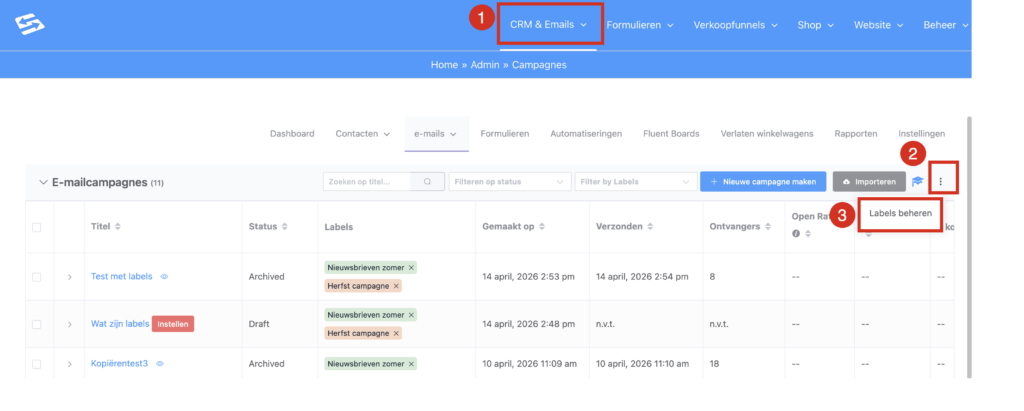1024x411 pixels.
Task: Expand the 'Test met labels' row details
Action: [x=69, y=277]
